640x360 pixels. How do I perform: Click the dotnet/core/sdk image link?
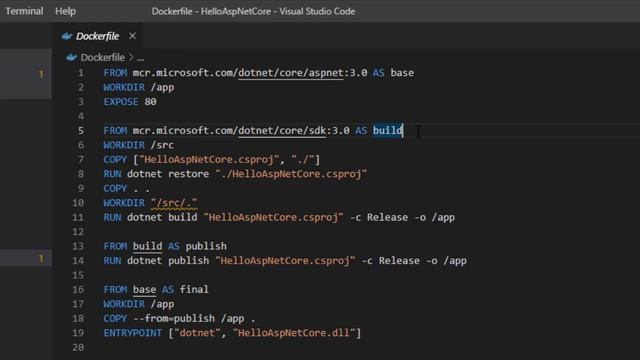point(282,131)
